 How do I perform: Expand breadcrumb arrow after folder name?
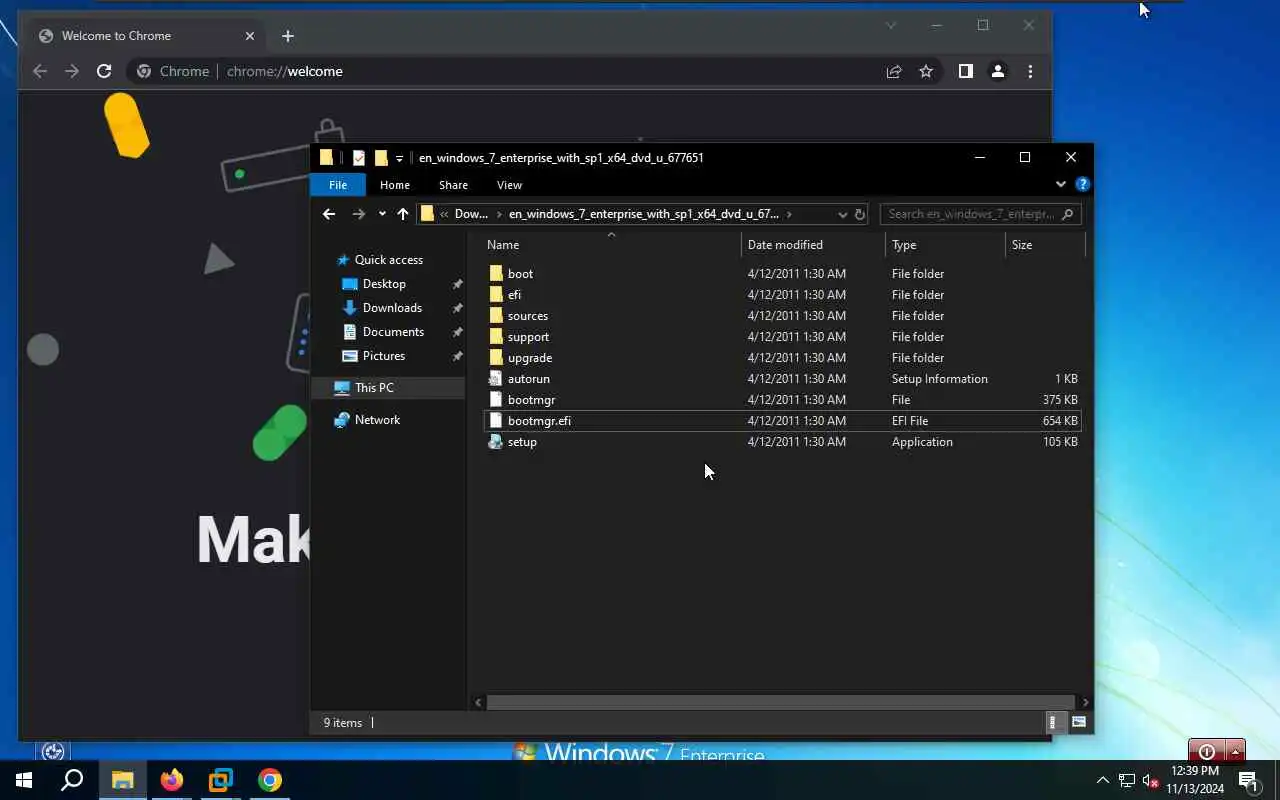point(789,214)
